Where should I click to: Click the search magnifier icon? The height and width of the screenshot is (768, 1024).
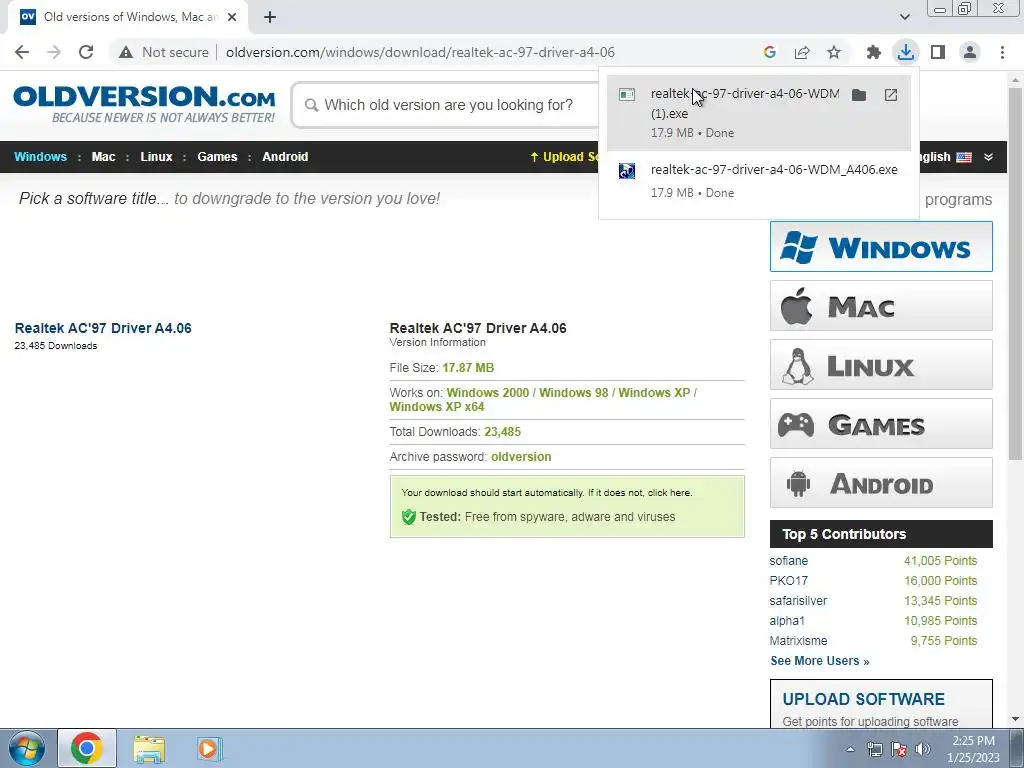(312, 105)
